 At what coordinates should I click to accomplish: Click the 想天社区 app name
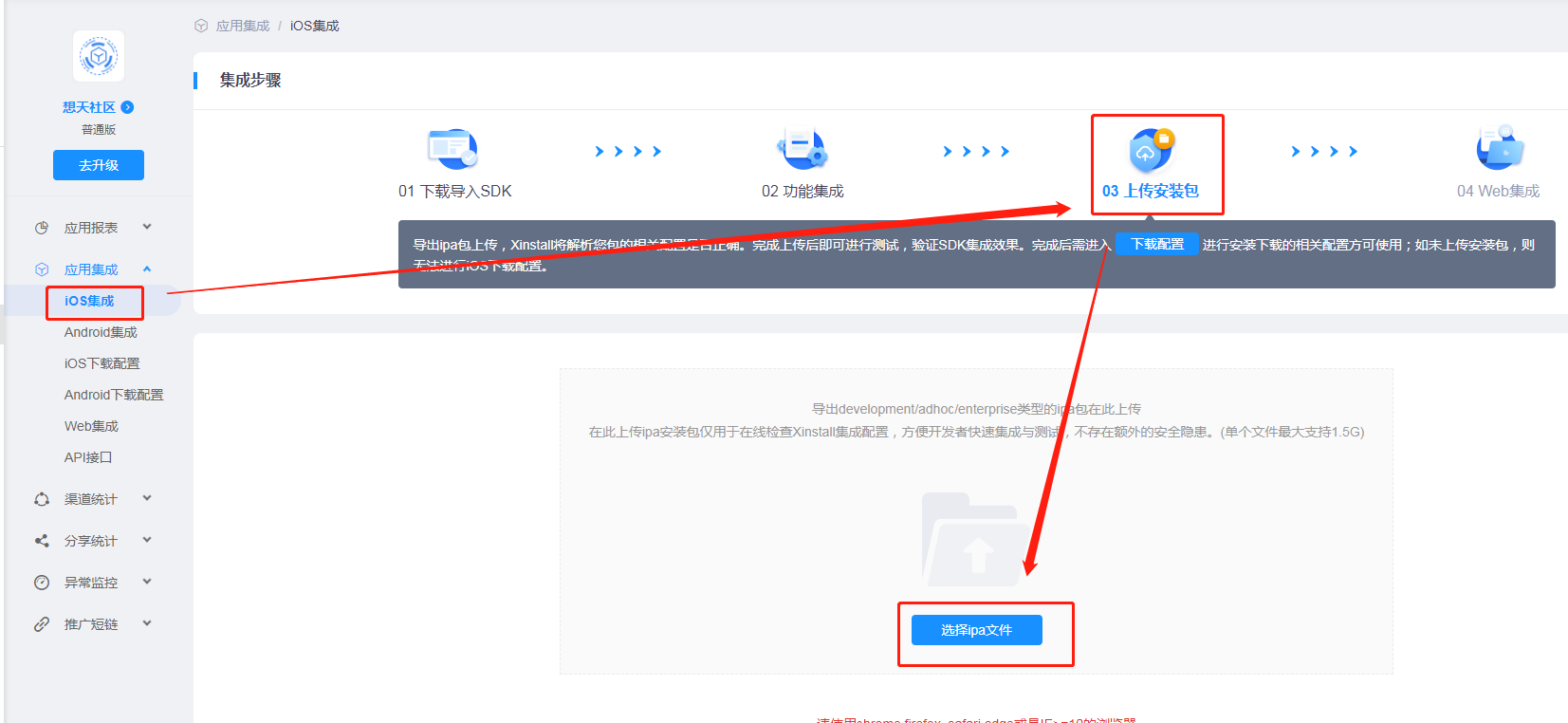tap(89, 107)
